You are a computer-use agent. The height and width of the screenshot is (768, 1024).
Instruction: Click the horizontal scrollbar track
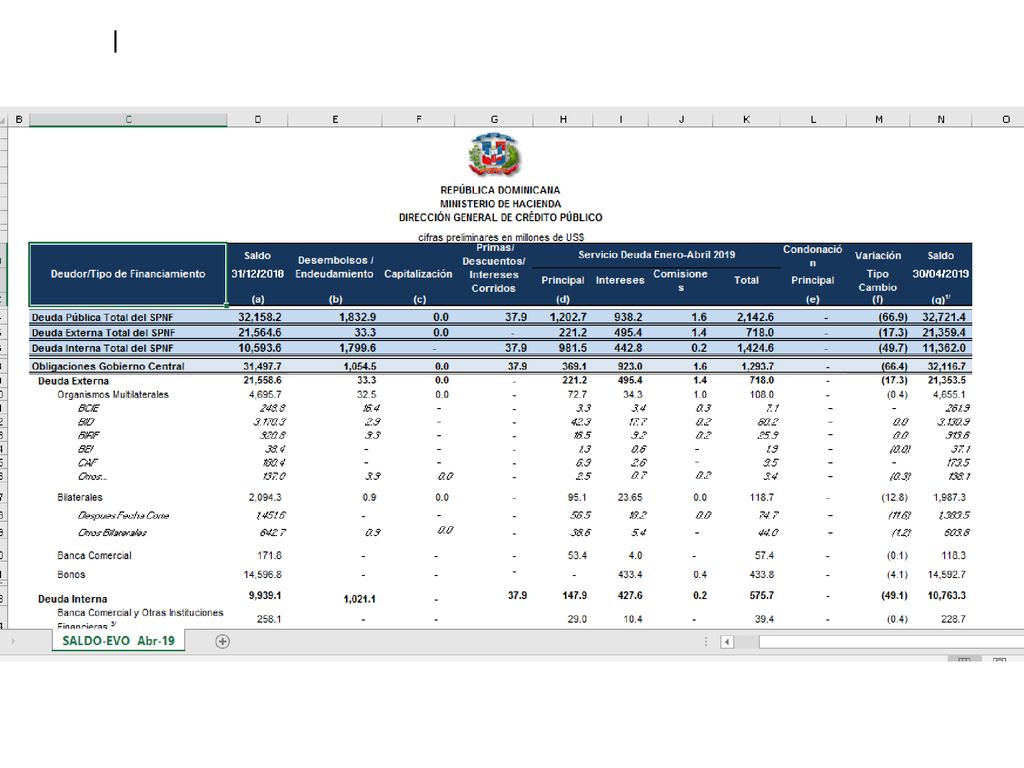point(891,641)
